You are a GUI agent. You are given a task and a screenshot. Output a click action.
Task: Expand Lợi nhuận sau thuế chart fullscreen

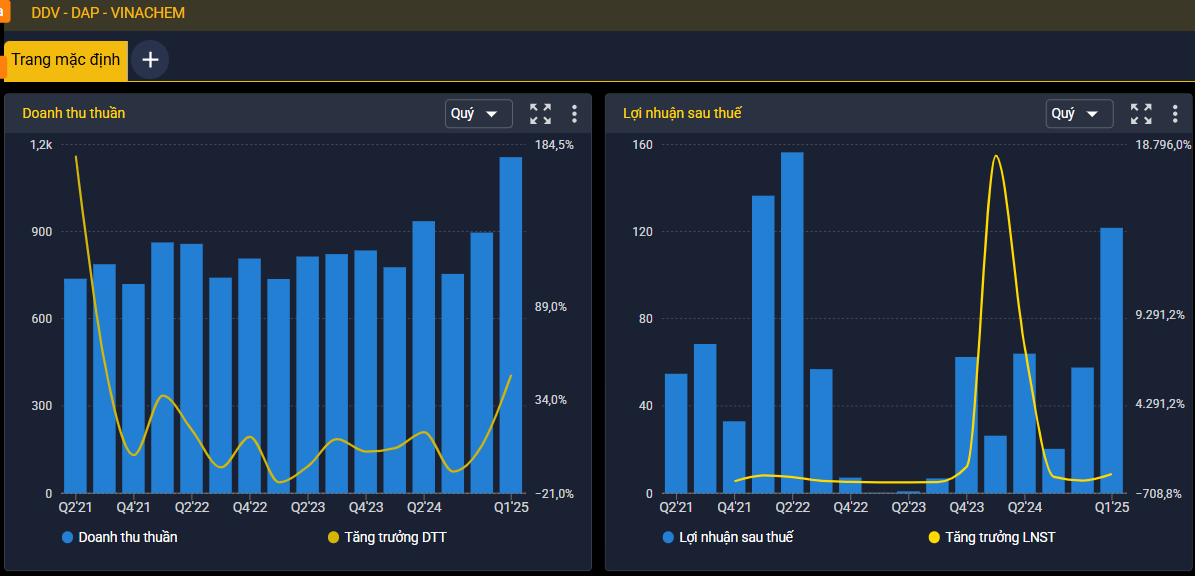coord(1141,114)
